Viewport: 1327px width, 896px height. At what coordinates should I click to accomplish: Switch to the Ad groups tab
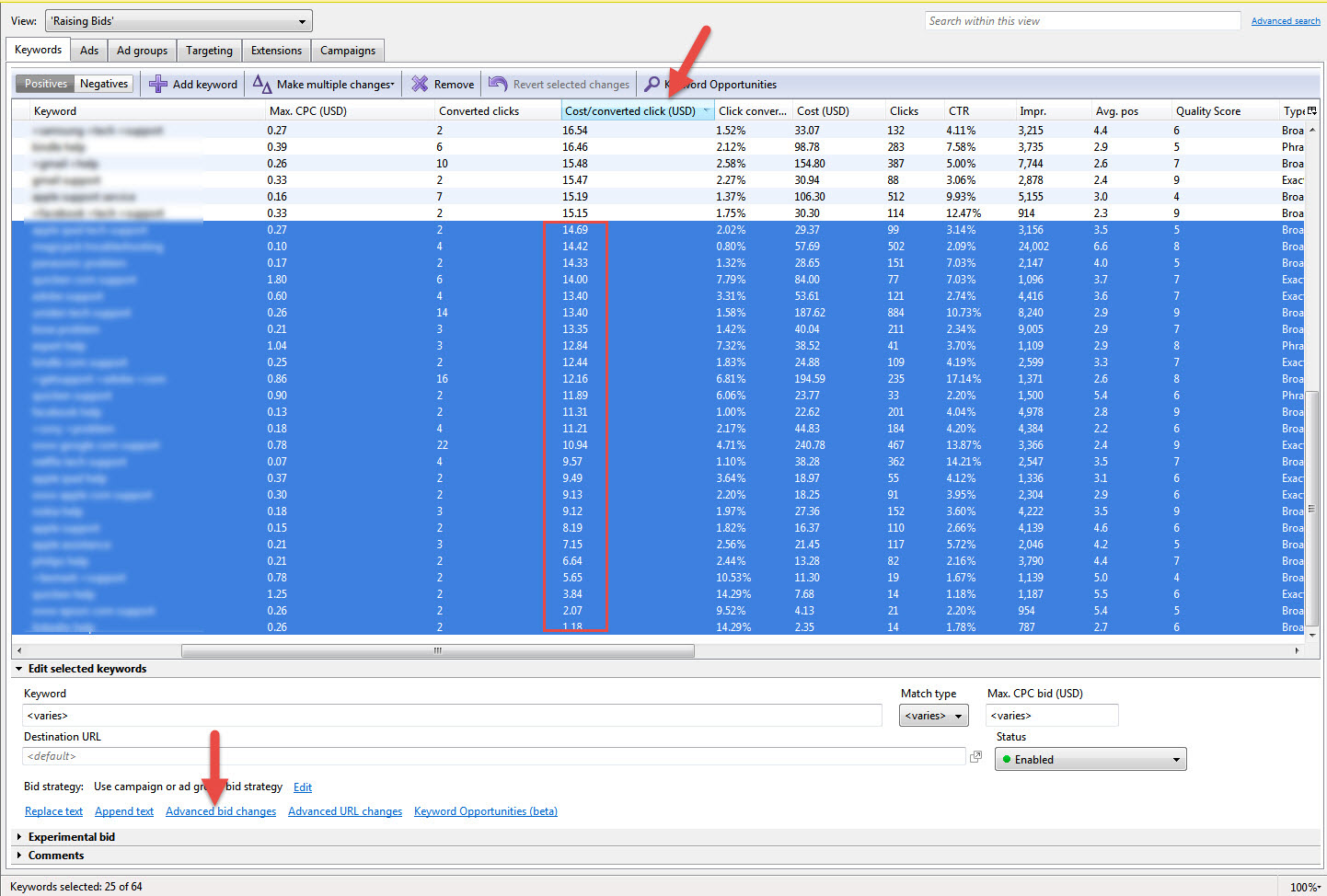[142, 51]
